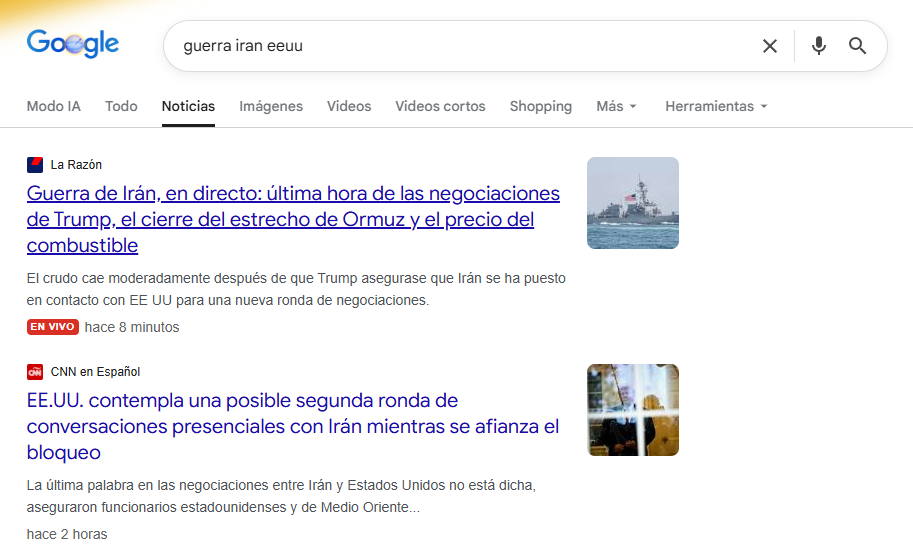Open the Videos tab
This screenshot has width=913, height=551.
coord(349,106)
